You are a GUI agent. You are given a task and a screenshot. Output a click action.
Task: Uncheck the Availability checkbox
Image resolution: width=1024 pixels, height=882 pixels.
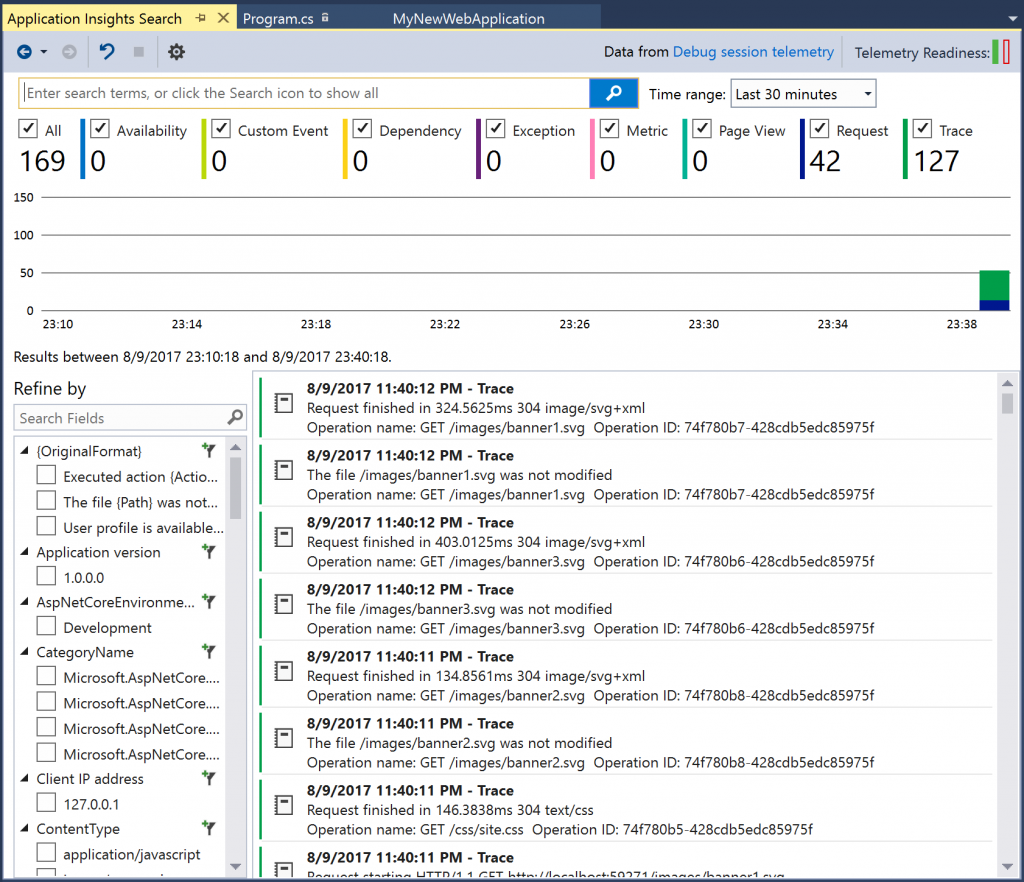pyautogui.click(x=99, y=129)
